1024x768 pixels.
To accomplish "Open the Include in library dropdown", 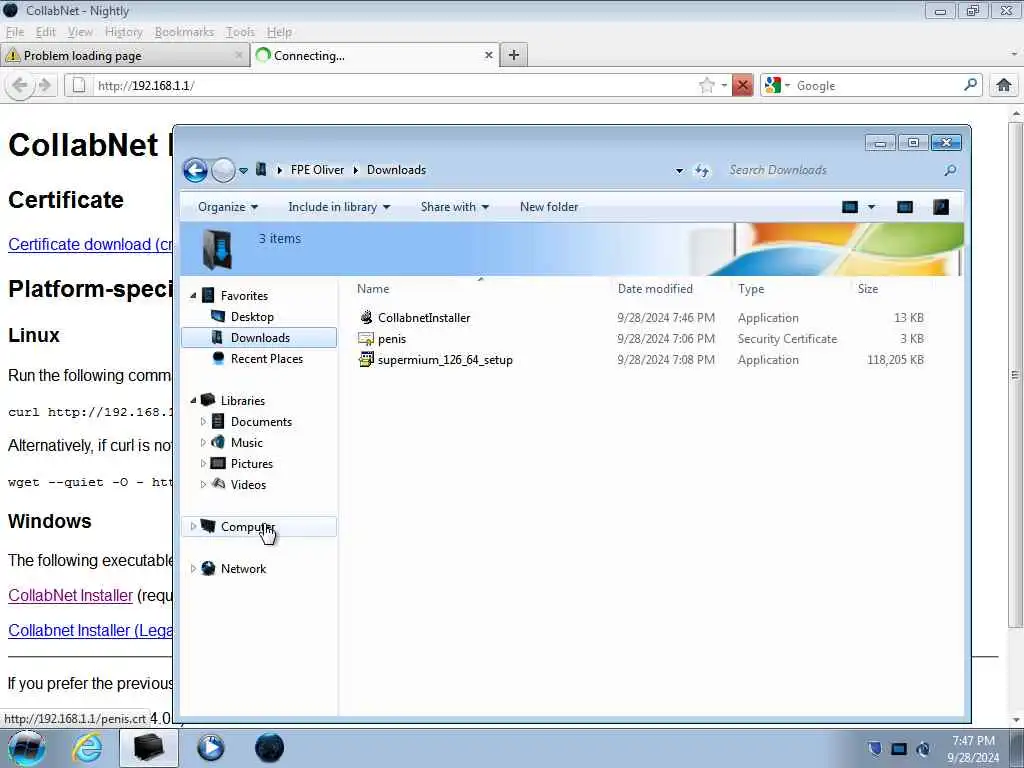I will tap(339, 207).
